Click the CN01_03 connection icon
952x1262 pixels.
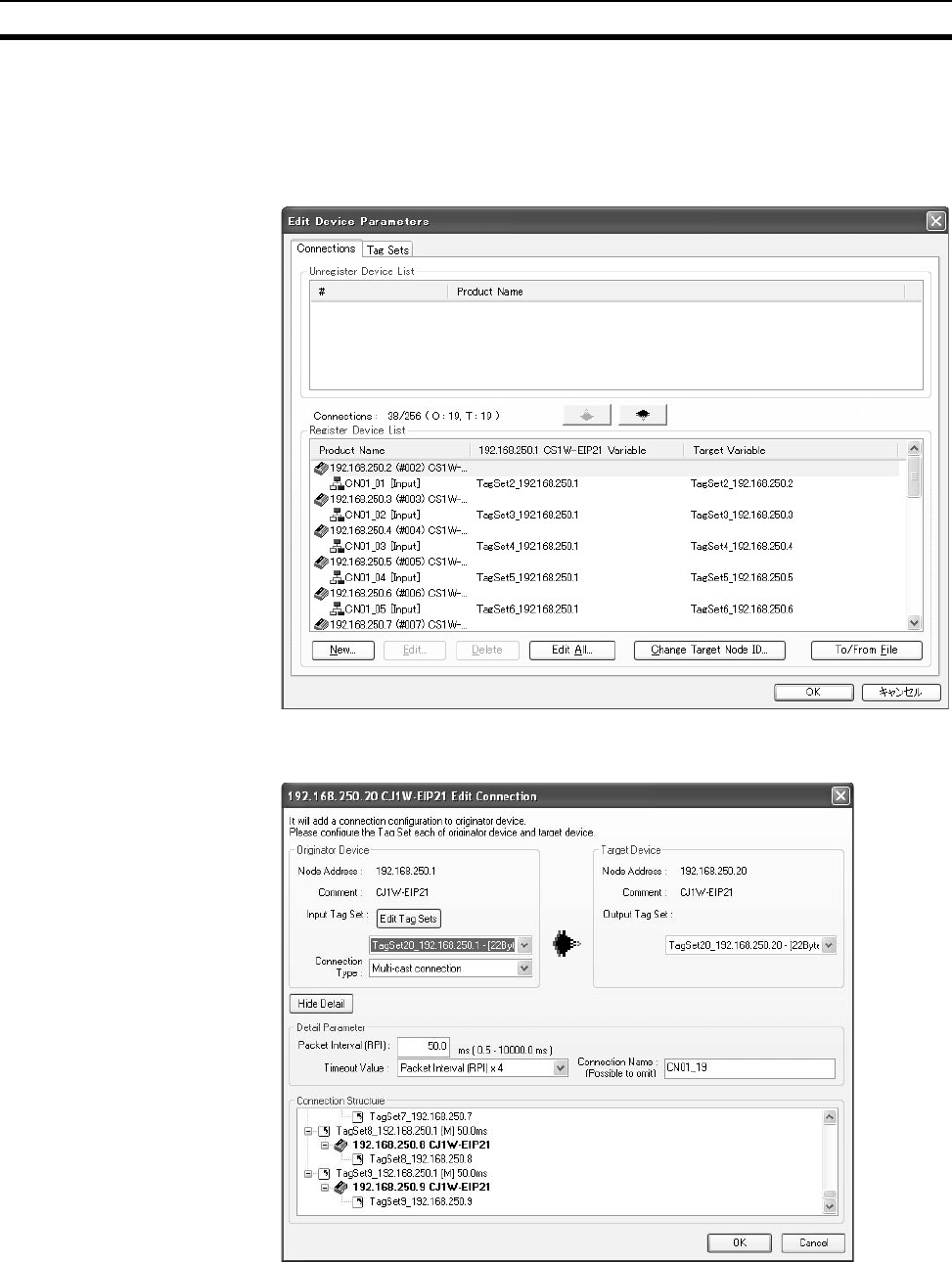click(x=337, y=546)
